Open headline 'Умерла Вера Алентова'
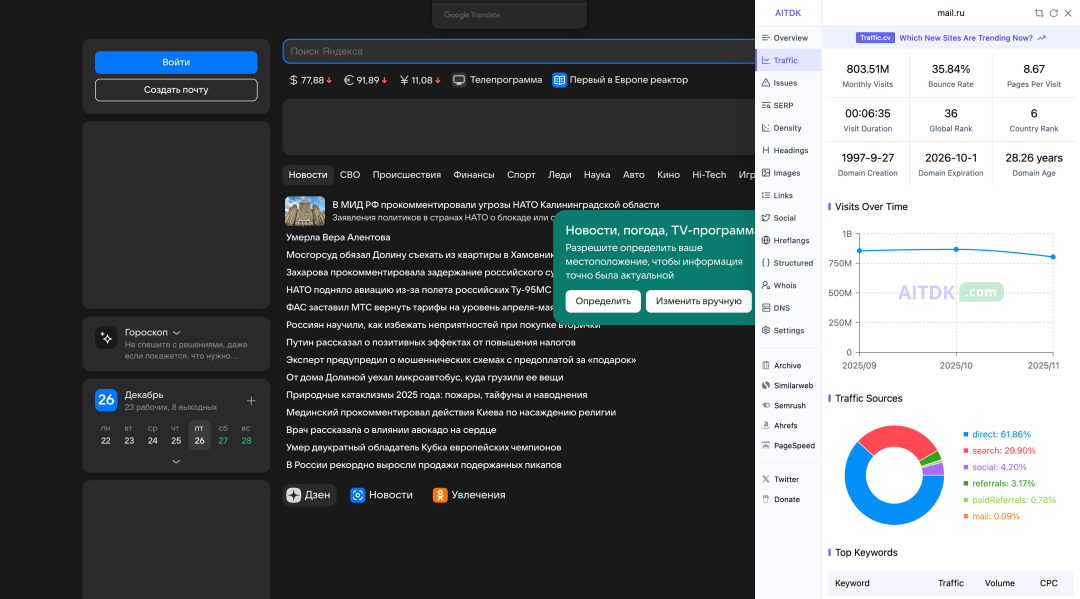This screenshot has height=599, width=1080. [x=338, y=237]
